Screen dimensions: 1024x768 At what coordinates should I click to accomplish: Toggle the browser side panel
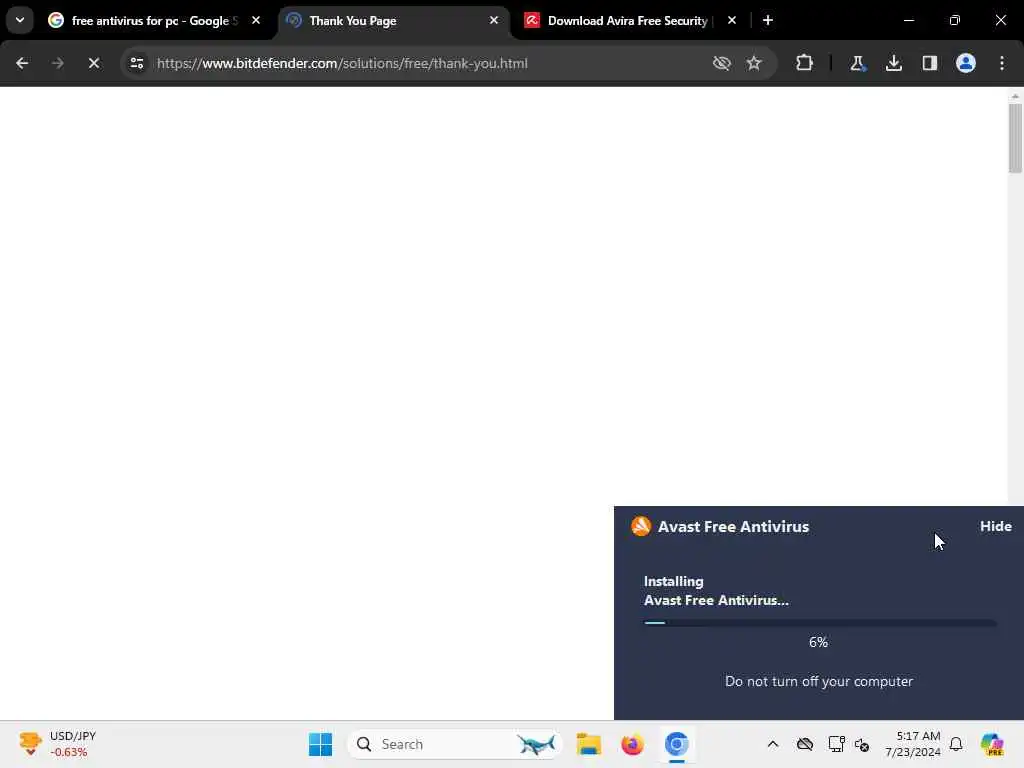[930, 63]
